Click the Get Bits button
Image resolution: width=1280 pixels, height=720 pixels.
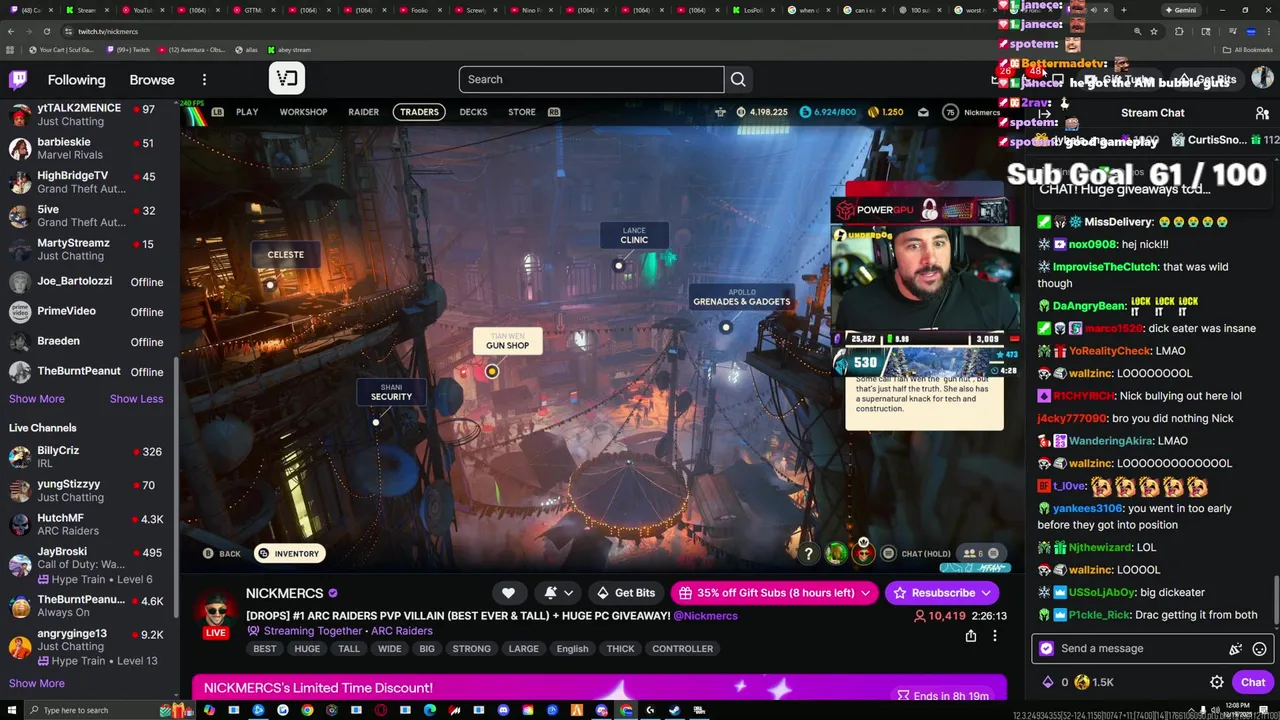click(625, 593)
